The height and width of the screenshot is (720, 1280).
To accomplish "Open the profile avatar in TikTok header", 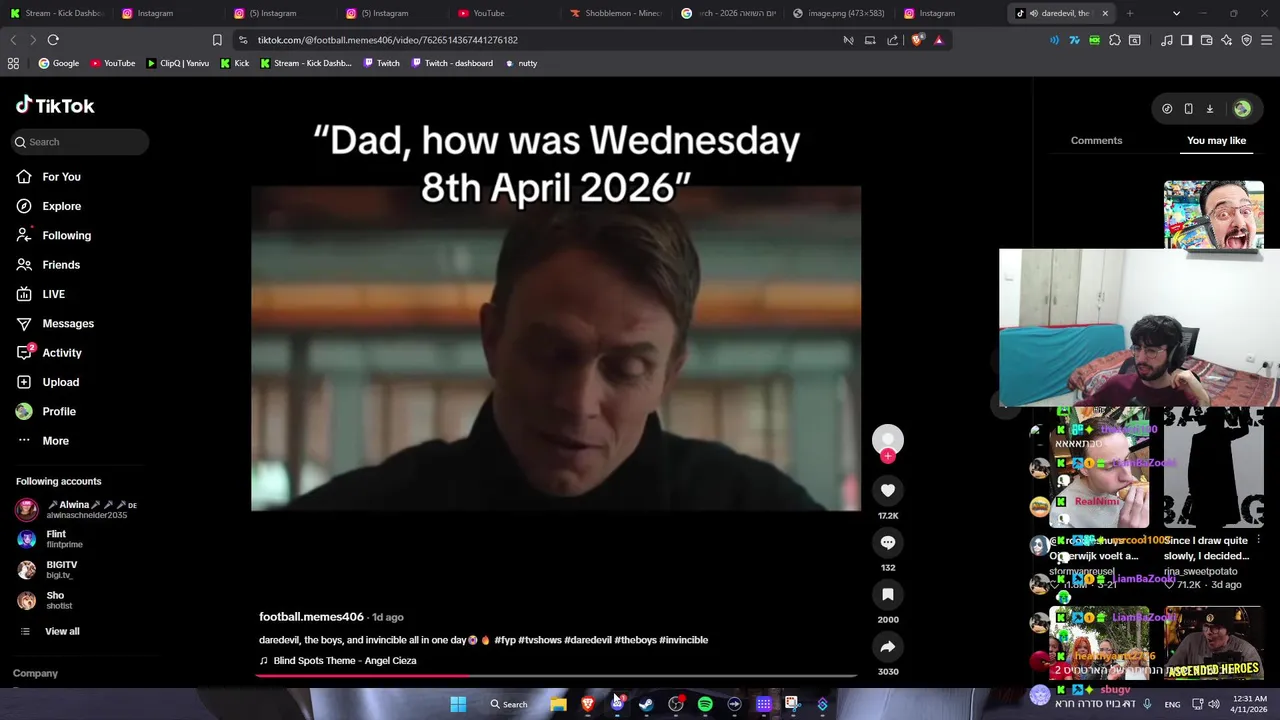I will 1242,109.
